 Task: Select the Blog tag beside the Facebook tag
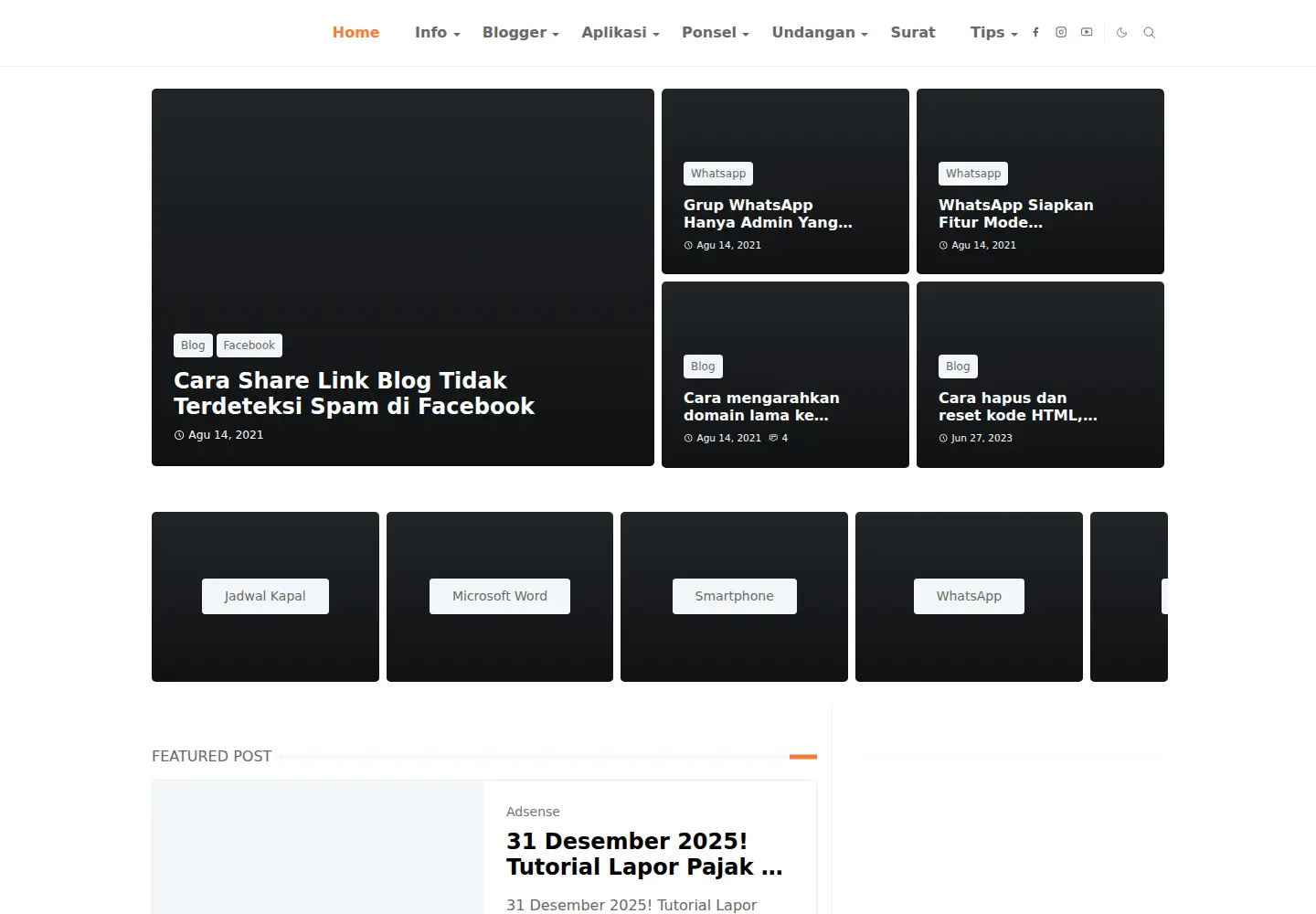click(193, 345)
